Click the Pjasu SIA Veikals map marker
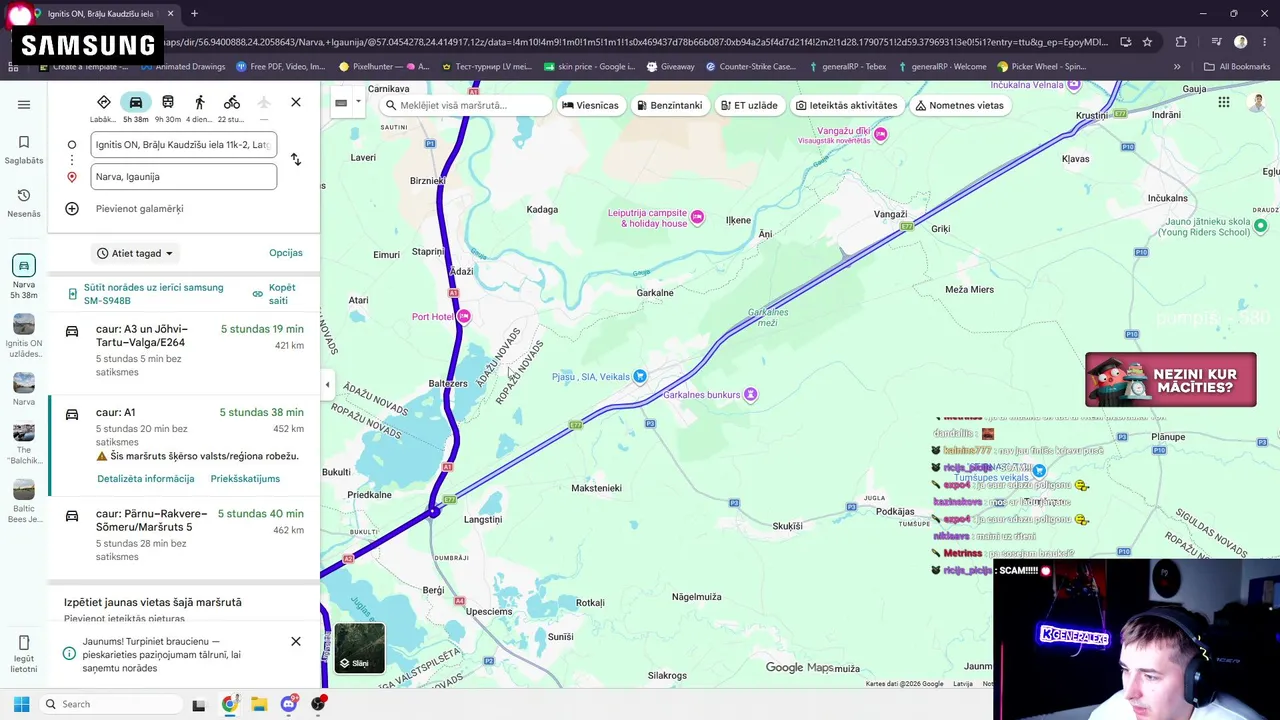1280x720 pixels. pyautogui.click(x=640, y=376)
